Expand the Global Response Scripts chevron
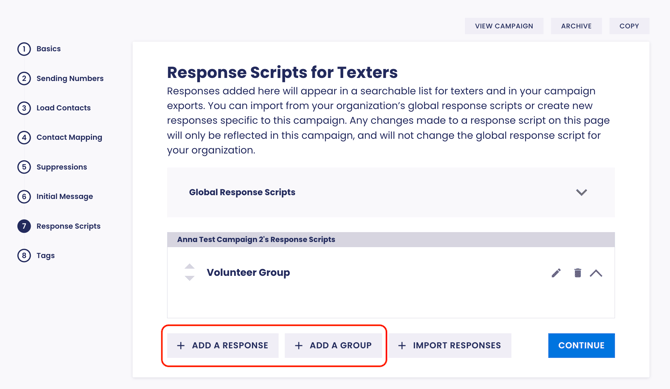This screenshot has height=389, width=670. (x=581, y=192)
